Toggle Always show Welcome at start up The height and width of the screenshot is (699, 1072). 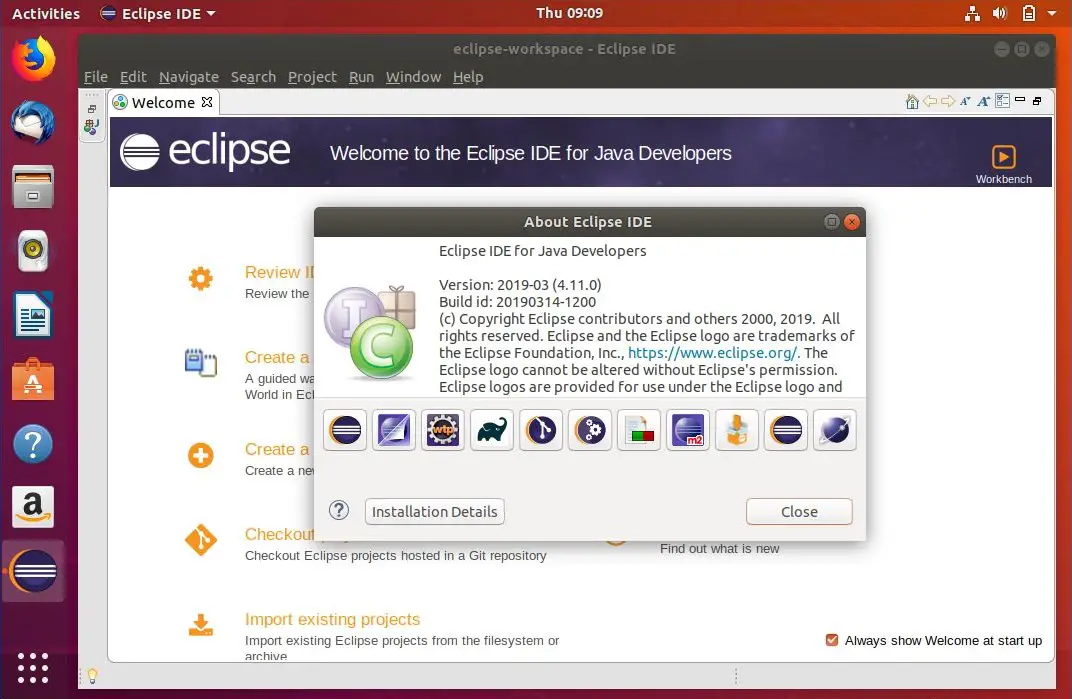831,640
